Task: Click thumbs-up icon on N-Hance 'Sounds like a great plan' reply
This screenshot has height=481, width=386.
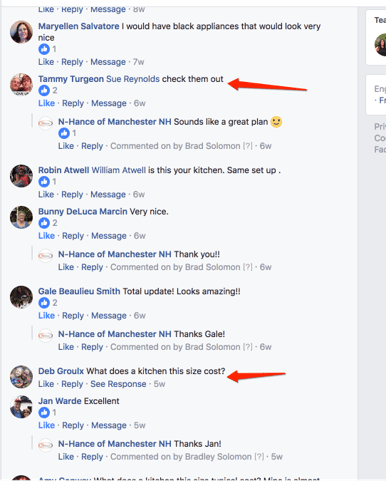Action: pyautogui.click(x=64, y=133)
